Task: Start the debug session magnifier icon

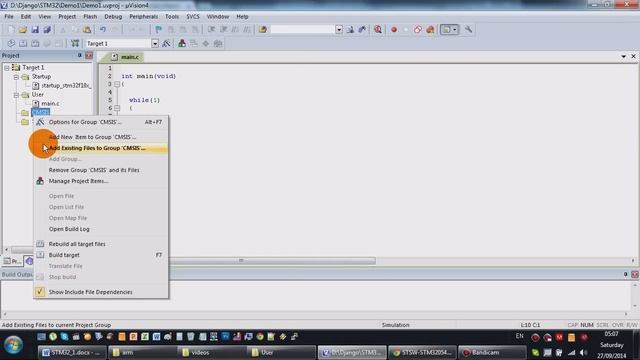Action: coord(378,29)
